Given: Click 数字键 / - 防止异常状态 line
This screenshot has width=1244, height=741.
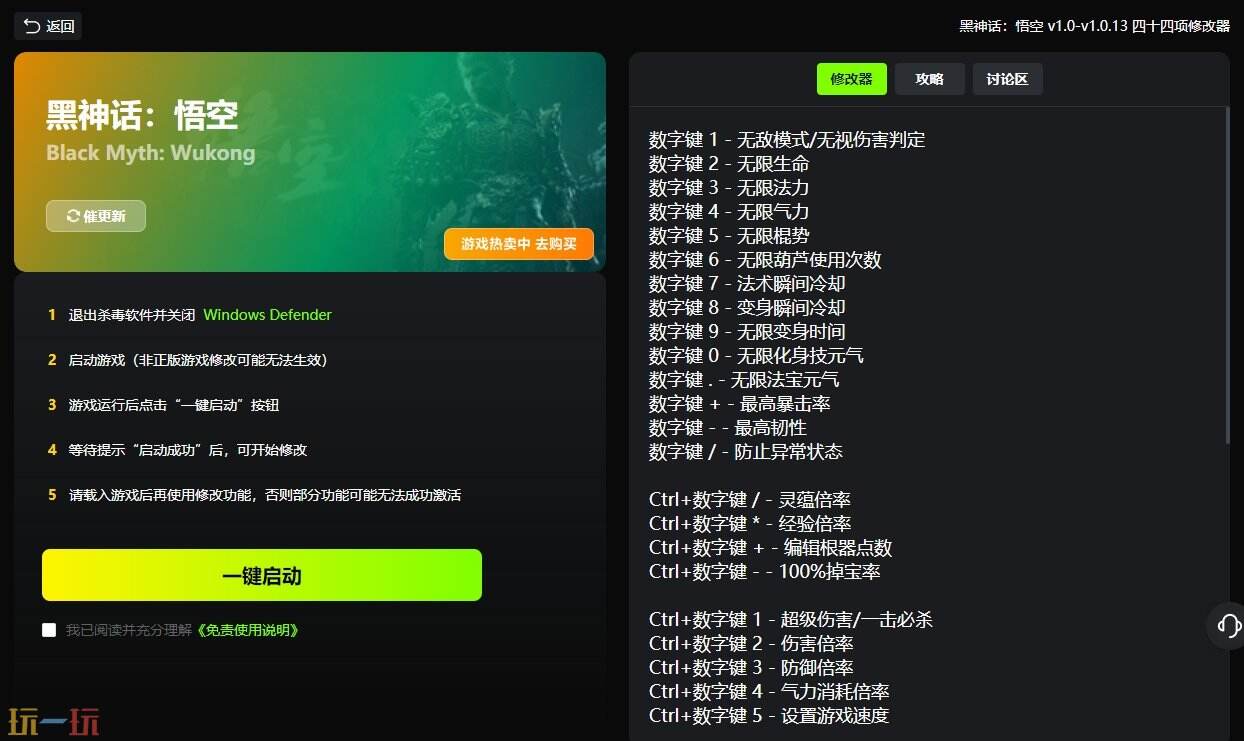Looking at the screenshot, I should (746, 452).
